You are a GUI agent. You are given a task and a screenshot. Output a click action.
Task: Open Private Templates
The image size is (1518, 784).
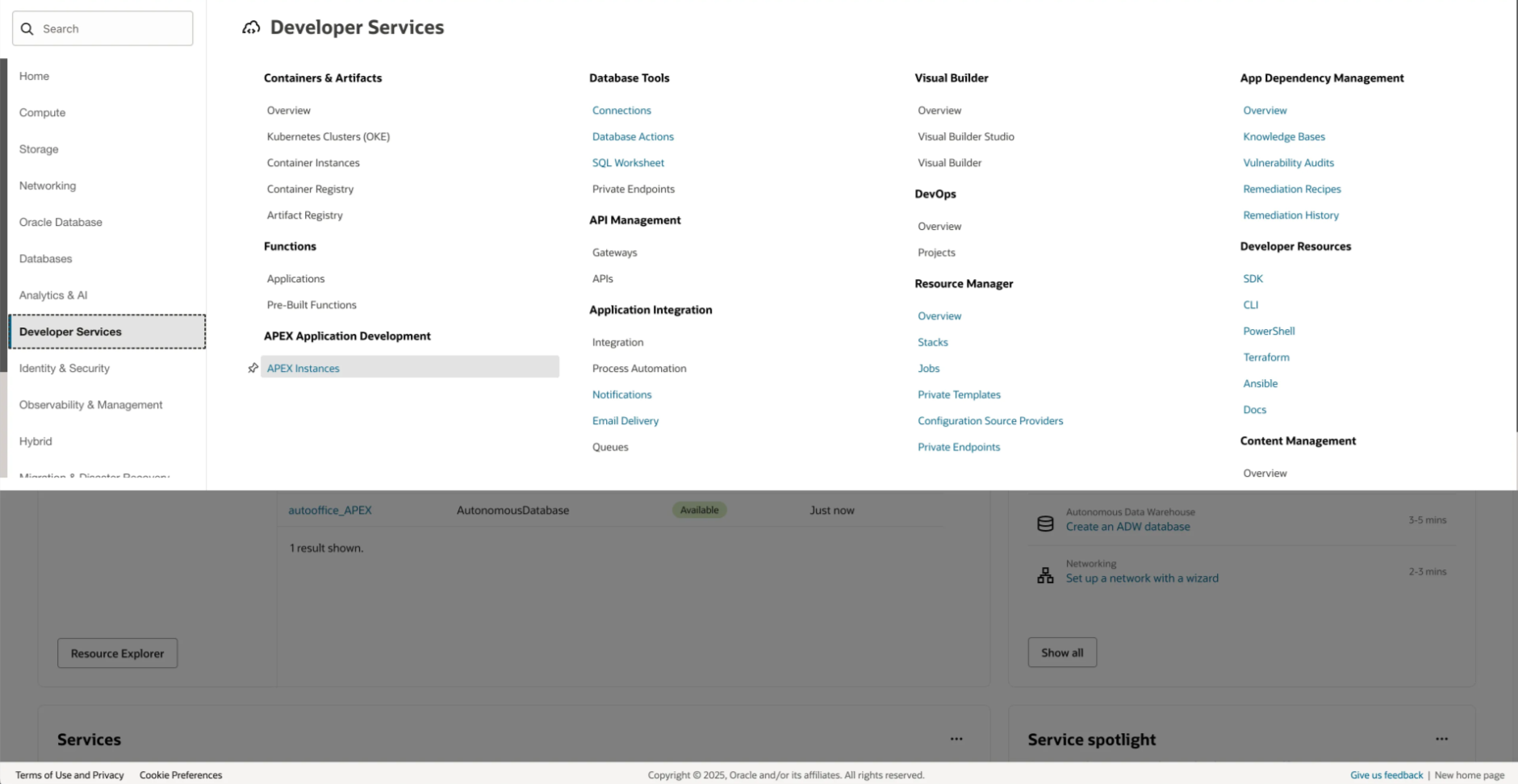point(959,394)
